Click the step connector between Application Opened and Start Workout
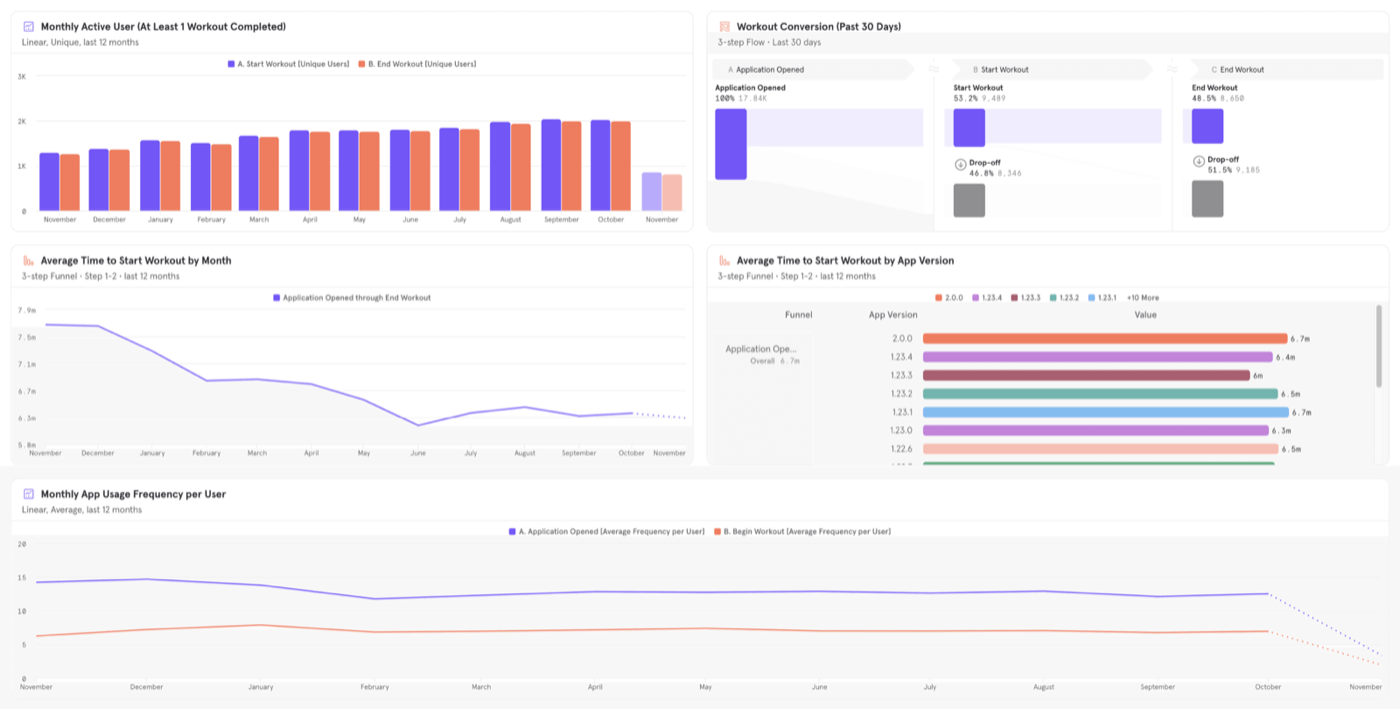Screen dimensions: 1400x709 pyautogui.click(x=934, y=69)
